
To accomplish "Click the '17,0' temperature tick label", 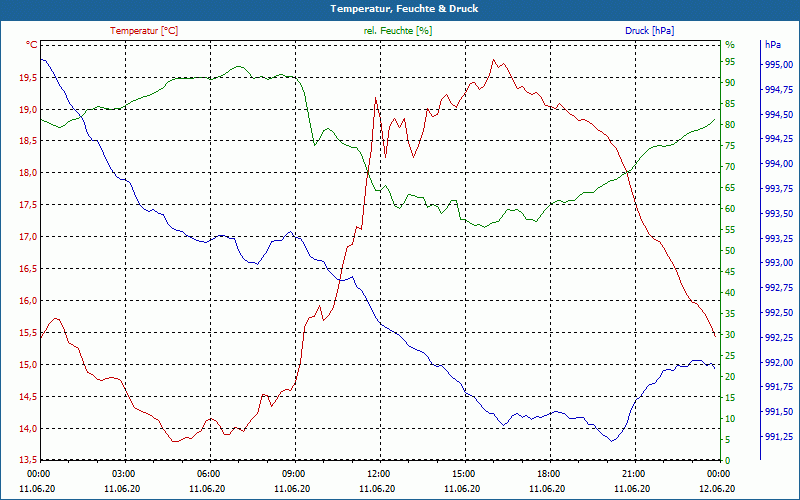I will pos(29,237).
